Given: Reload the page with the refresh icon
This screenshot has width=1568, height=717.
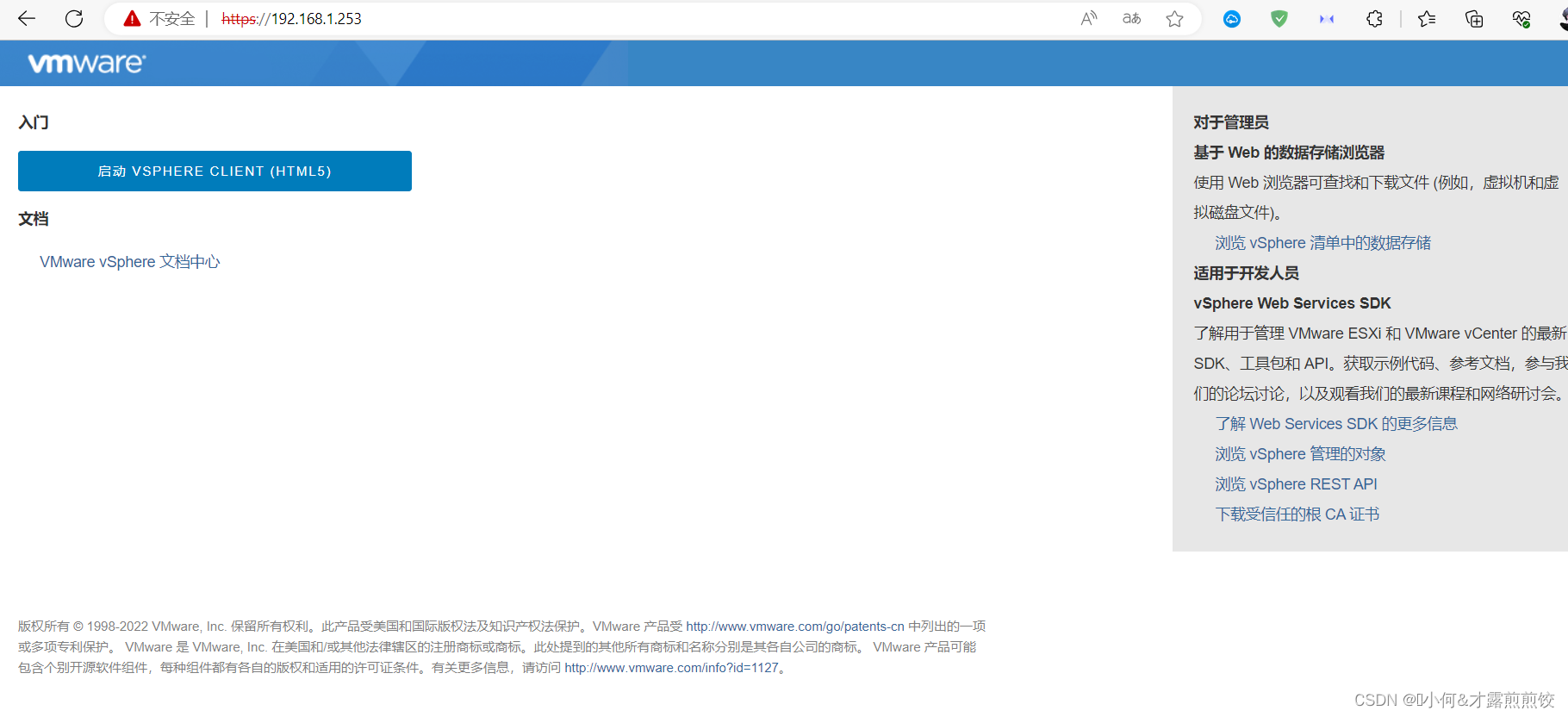Looking at the screenshot, I should 74,19.
